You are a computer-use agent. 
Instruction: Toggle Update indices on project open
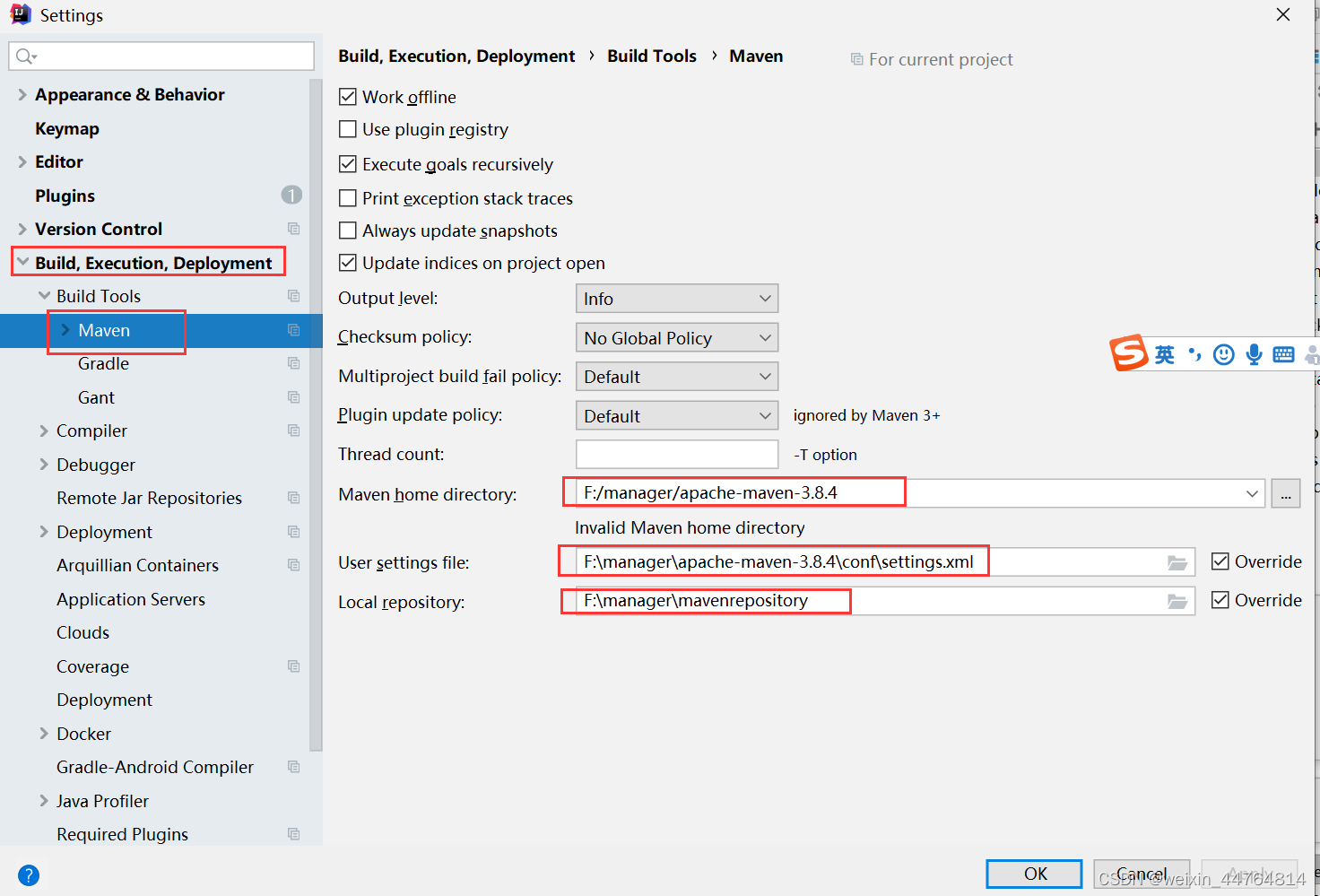point(348,263)
